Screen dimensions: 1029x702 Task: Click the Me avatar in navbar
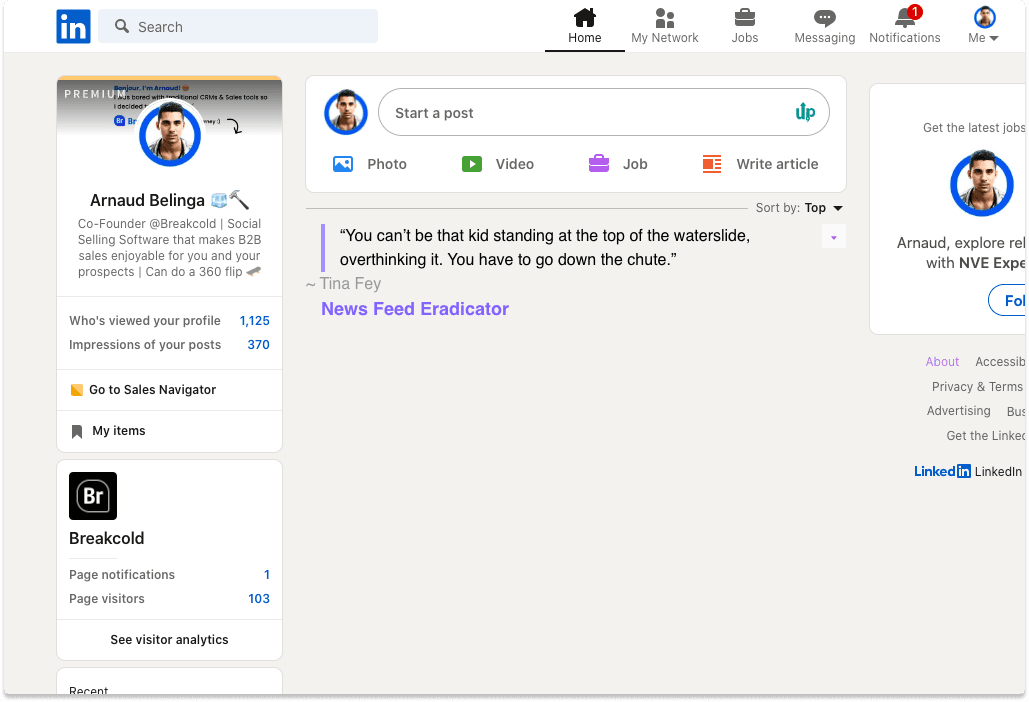tap(984, 17)
